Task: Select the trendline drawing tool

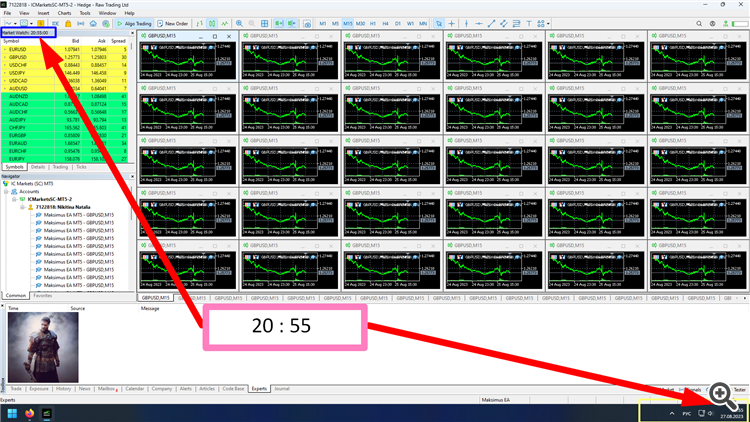Action: 491,23
